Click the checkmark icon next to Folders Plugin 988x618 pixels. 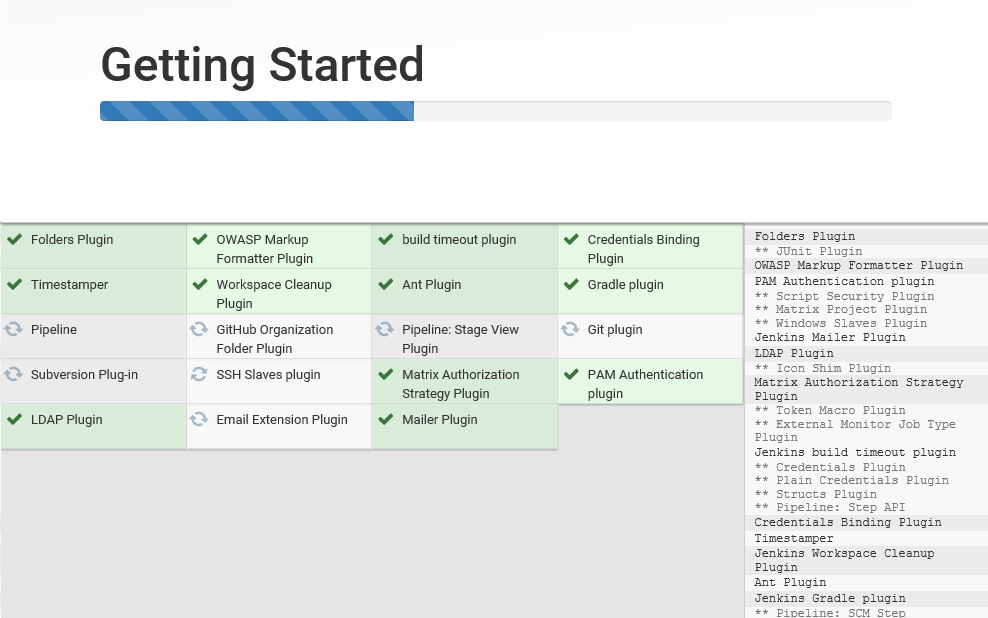pyautogui.click(x=14, y=239)
